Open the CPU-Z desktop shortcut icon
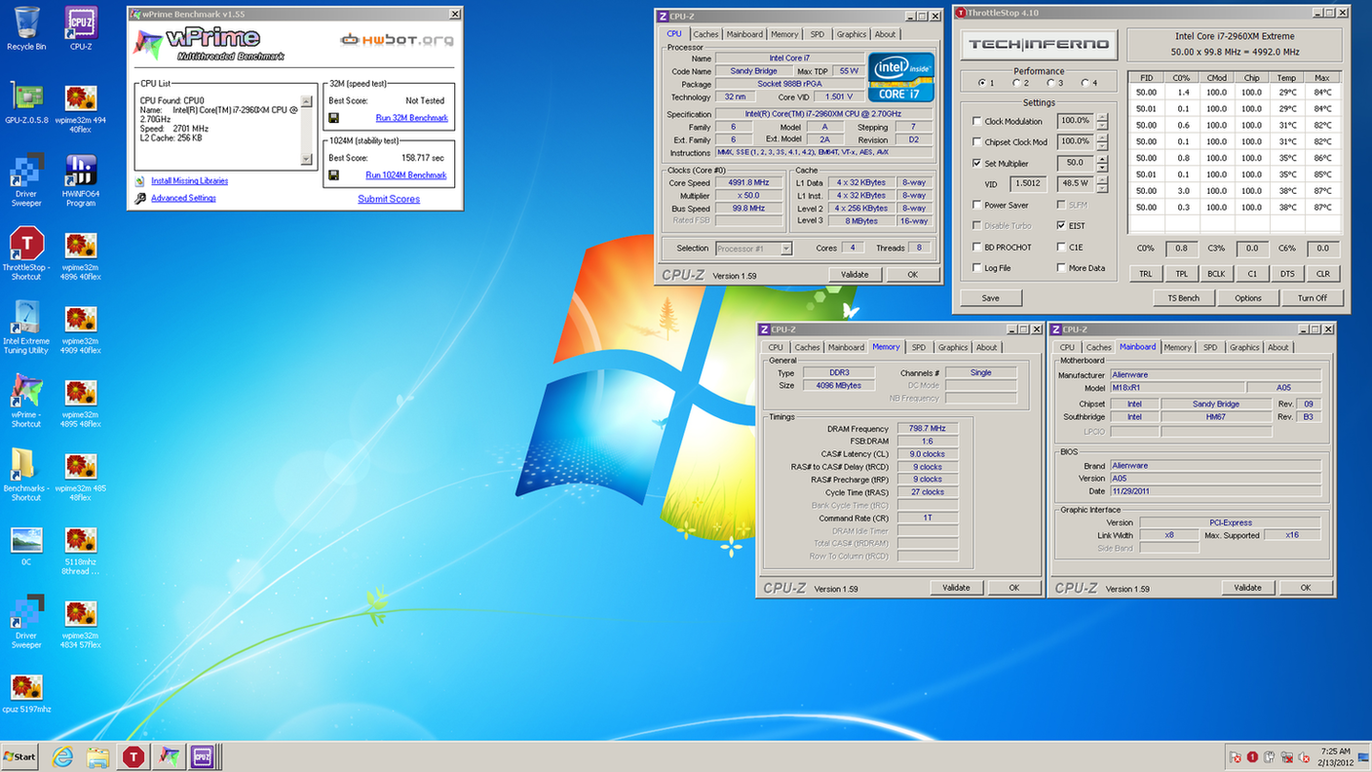This screenshot has width=1372, height=772. tap(81, 28)
